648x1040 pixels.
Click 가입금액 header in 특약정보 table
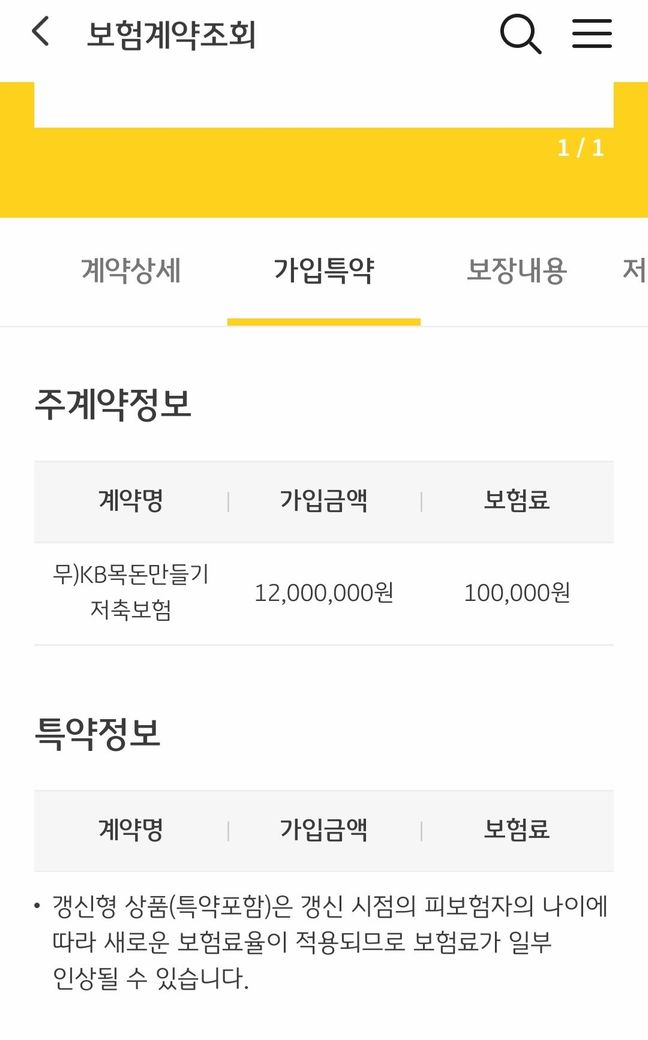point(324,830)
